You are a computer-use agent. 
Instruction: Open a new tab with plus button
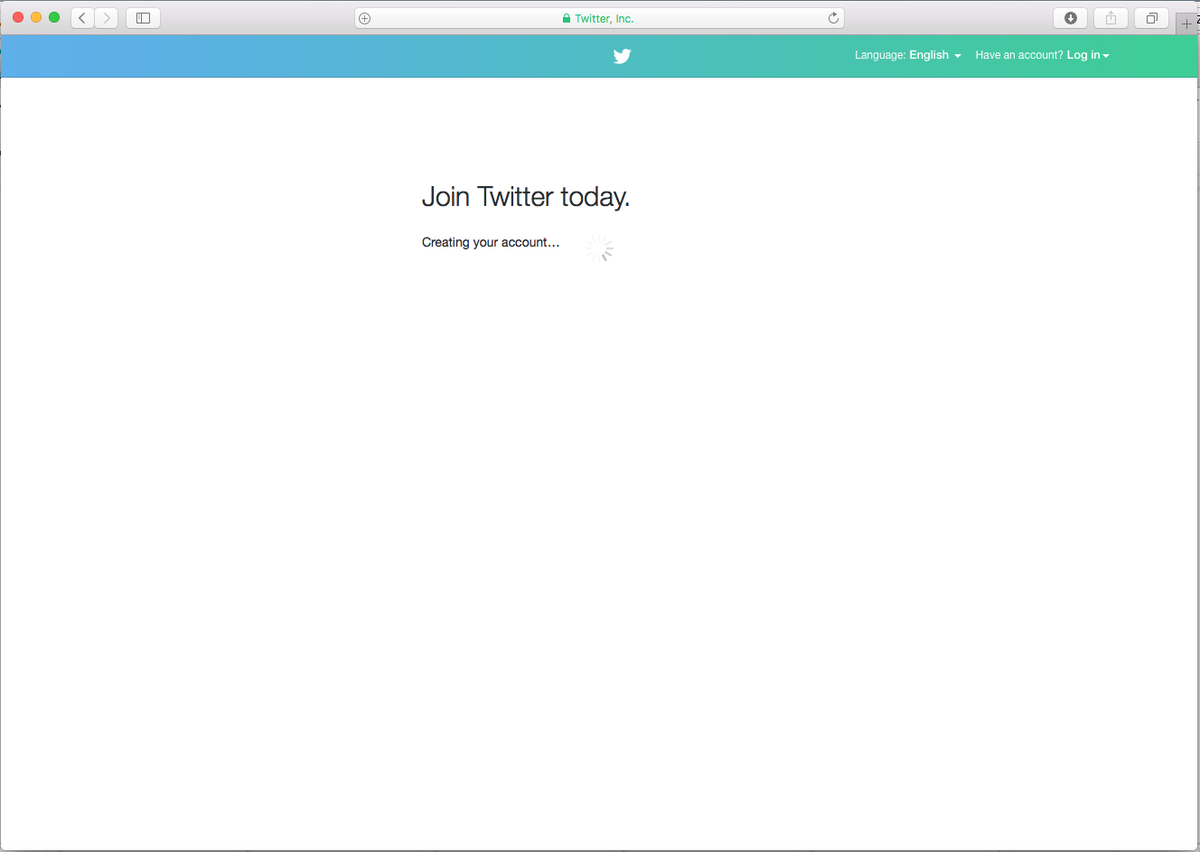pyautogui.click(x=1187, y=23)
